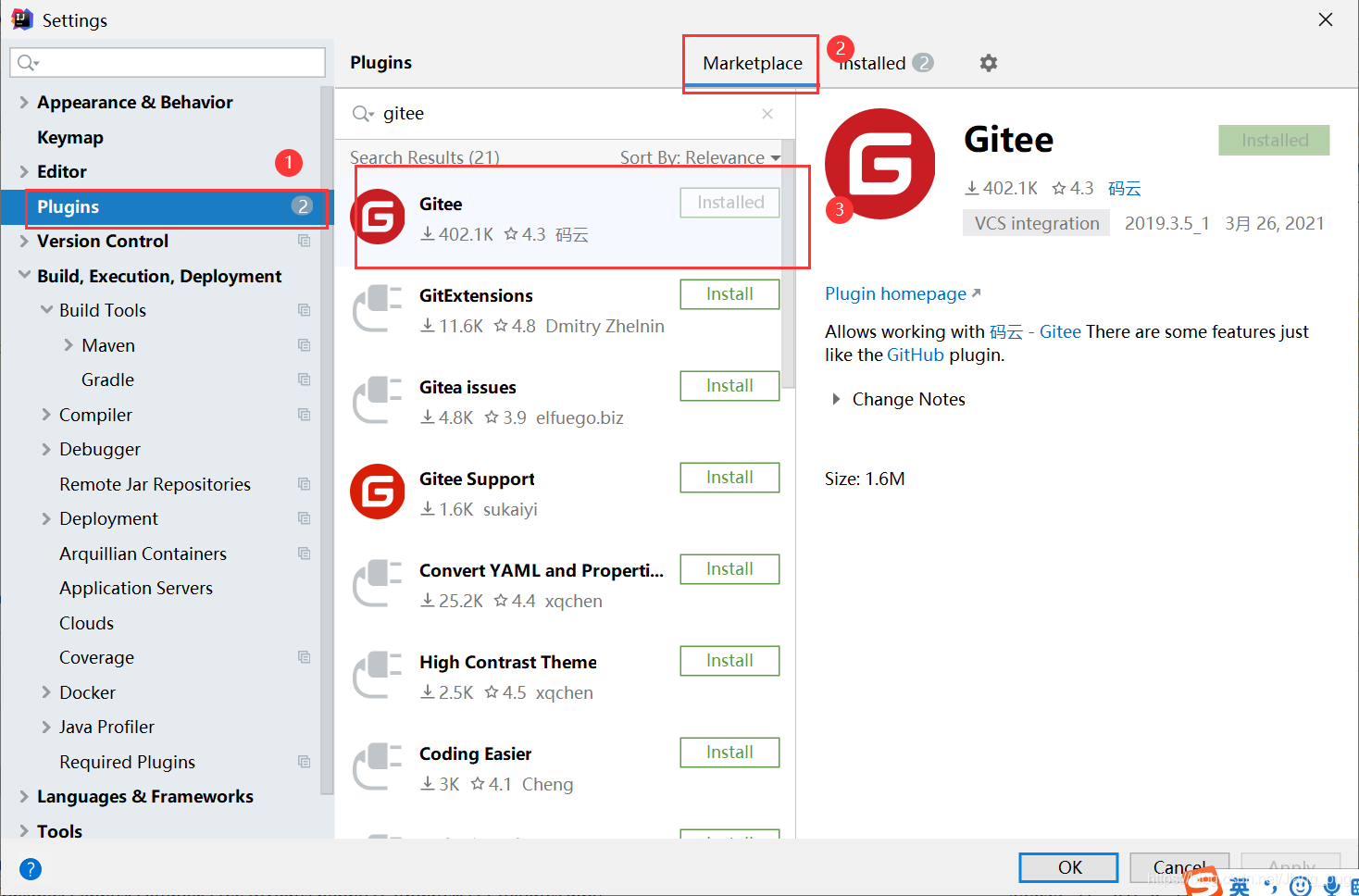Install the Gitea issues plugin
The height and width of the screenshot is (896, 1359).
(729, 386)
